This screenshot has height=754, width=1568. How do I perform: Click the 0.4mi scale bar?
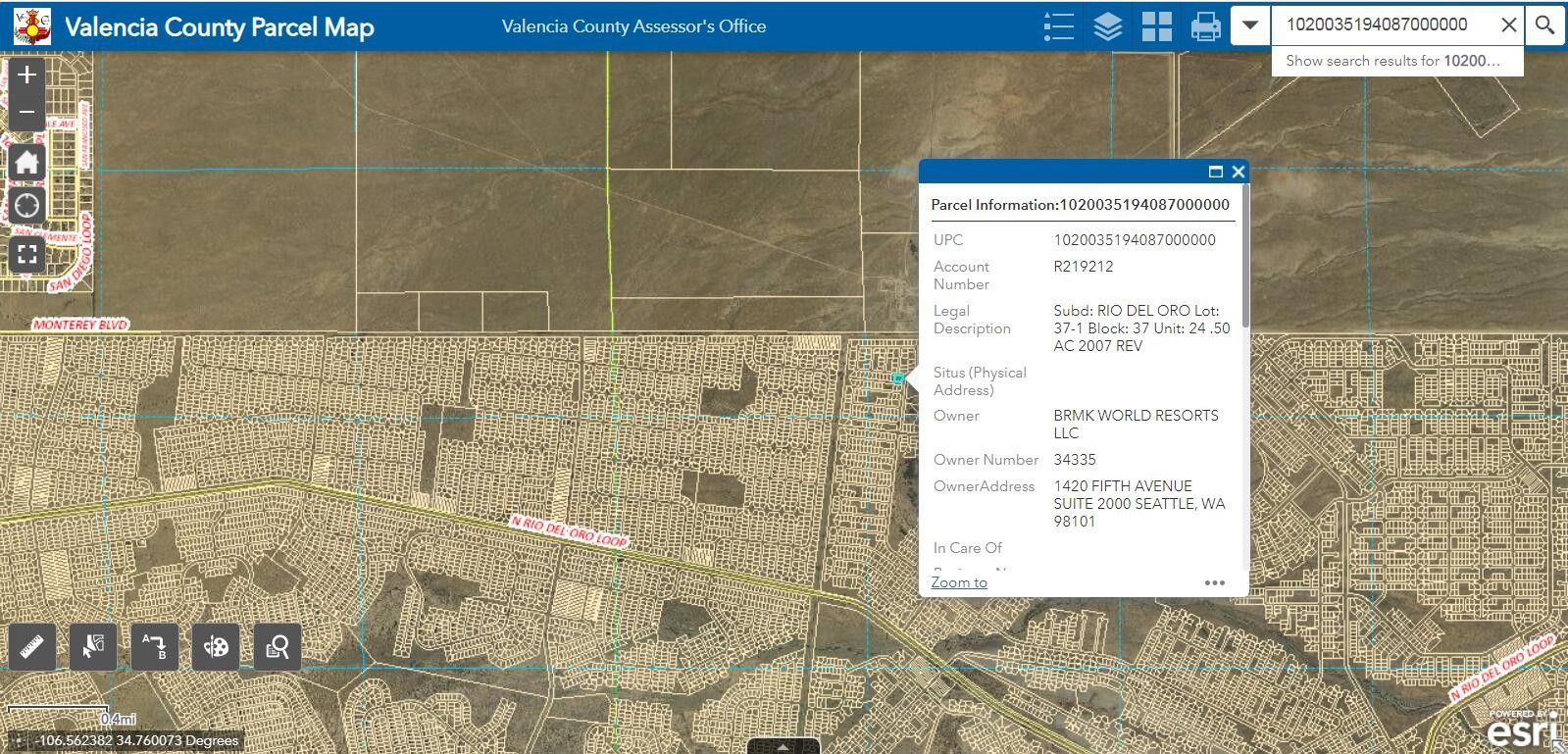tap(72, 716)
